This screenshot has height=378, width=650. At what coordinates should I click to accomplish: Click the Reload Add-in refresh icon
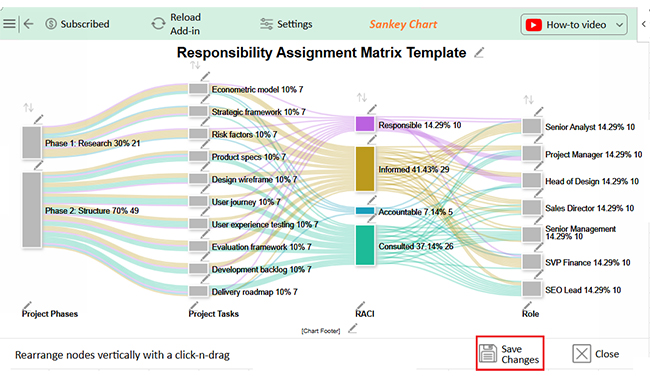(x=158, y=24)
